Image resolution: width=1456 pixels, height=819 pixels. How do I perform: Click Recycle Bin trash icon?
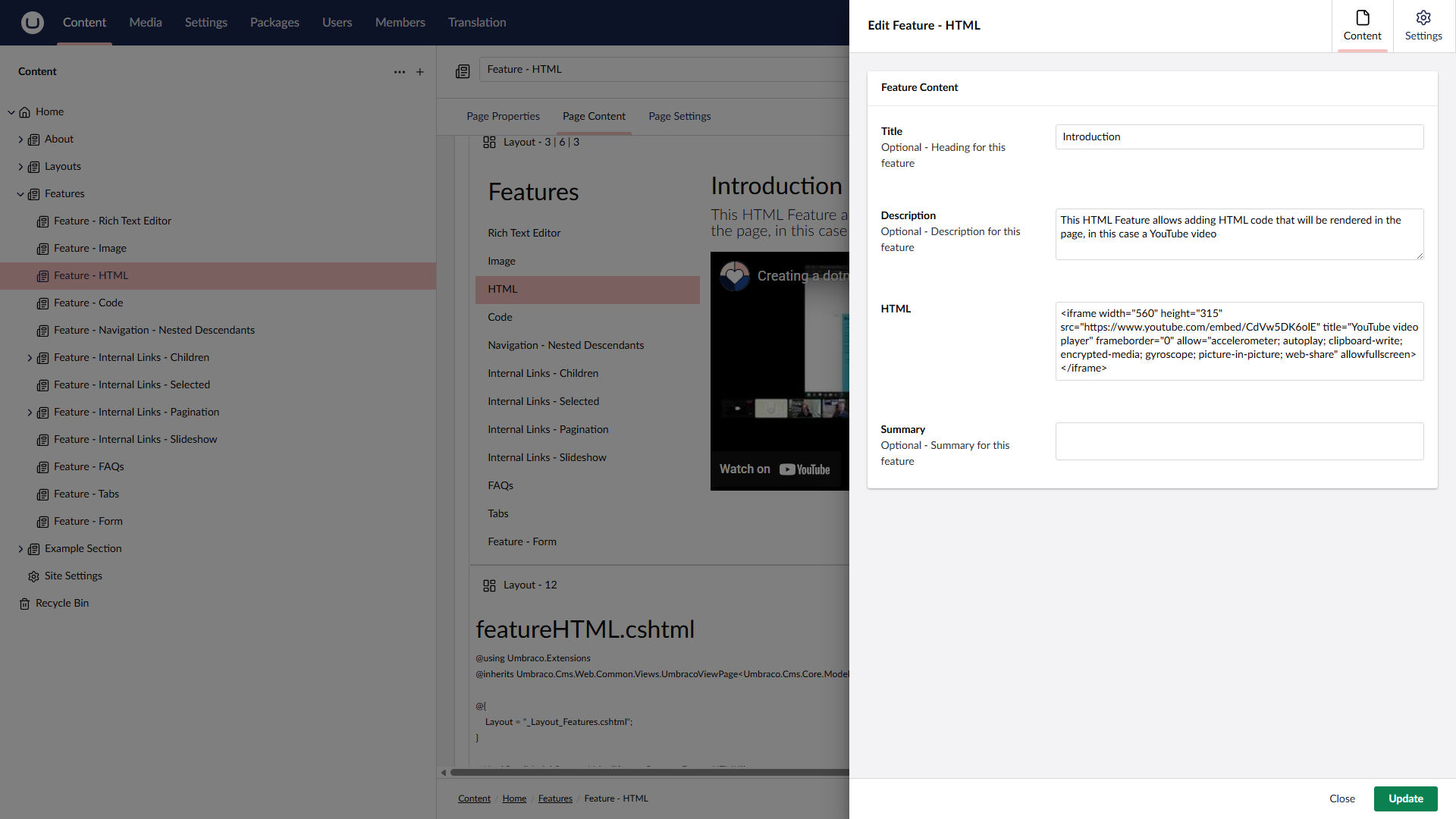coord(25,604)
